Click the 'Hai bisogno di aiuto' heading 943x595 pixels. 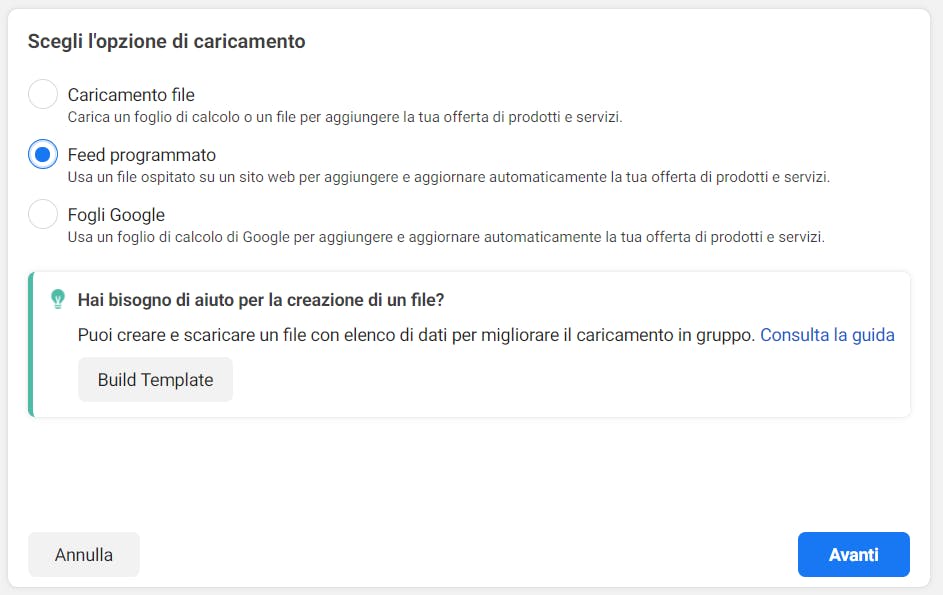click(261, 300)
